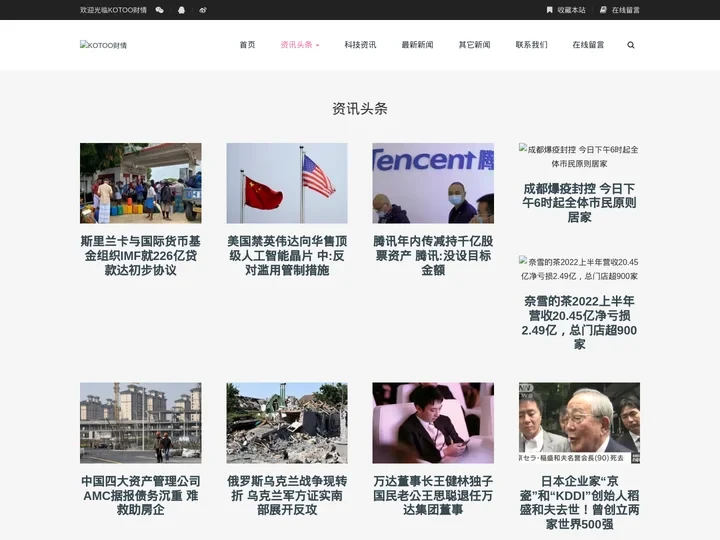Open the 王思聪 article thumbnail

pyautogui.click(x=433, y=423)
